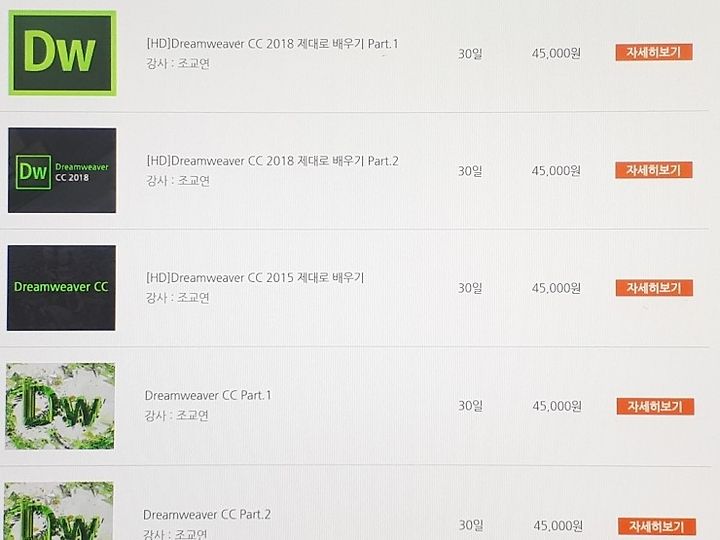View details for CC 2018 Part.1 via 자세히보기
Viewport: 720px width, 540px height.
point(654,52)
